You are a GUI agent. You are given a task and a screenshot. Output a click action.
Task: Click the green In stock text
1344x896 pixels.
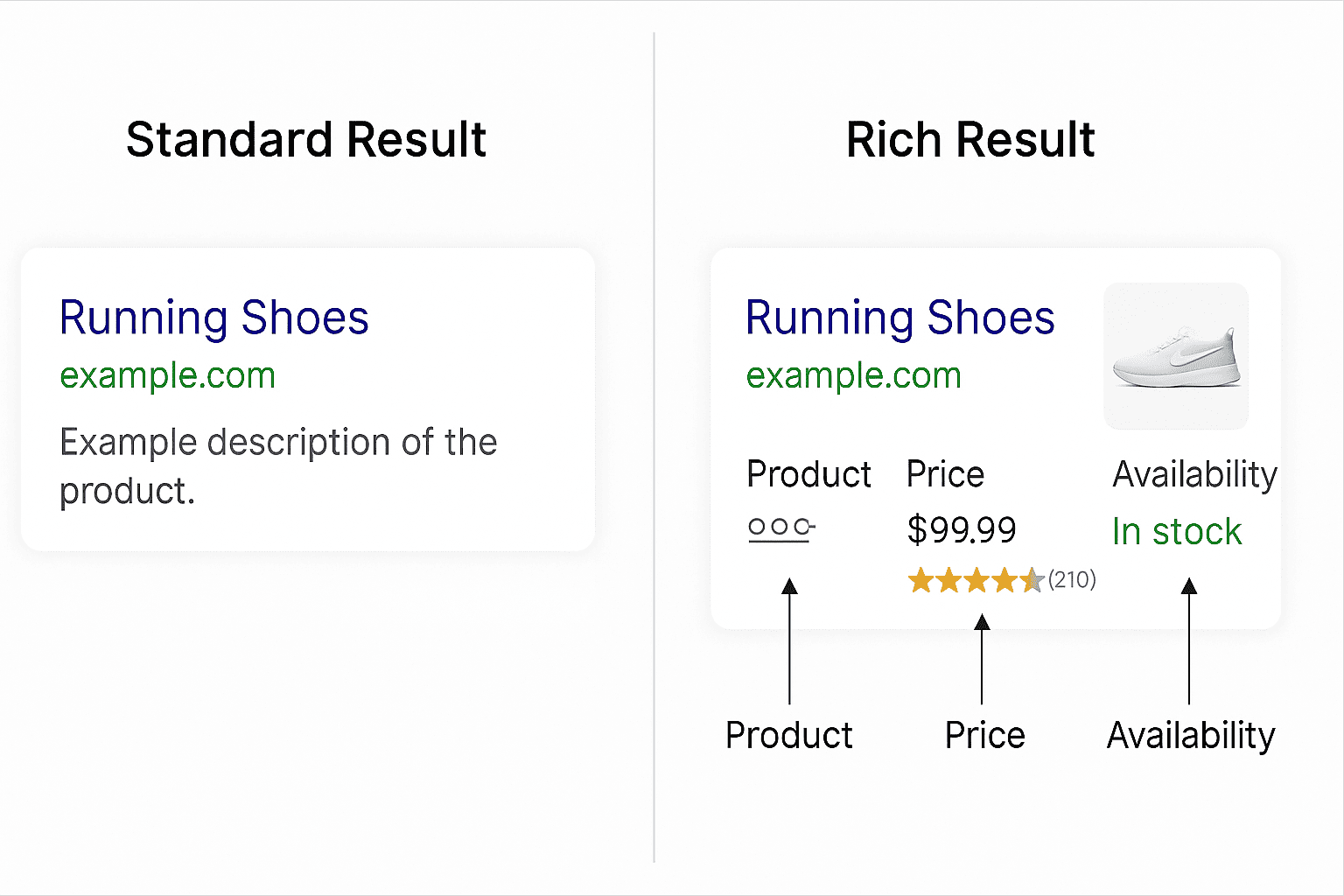1177,531
